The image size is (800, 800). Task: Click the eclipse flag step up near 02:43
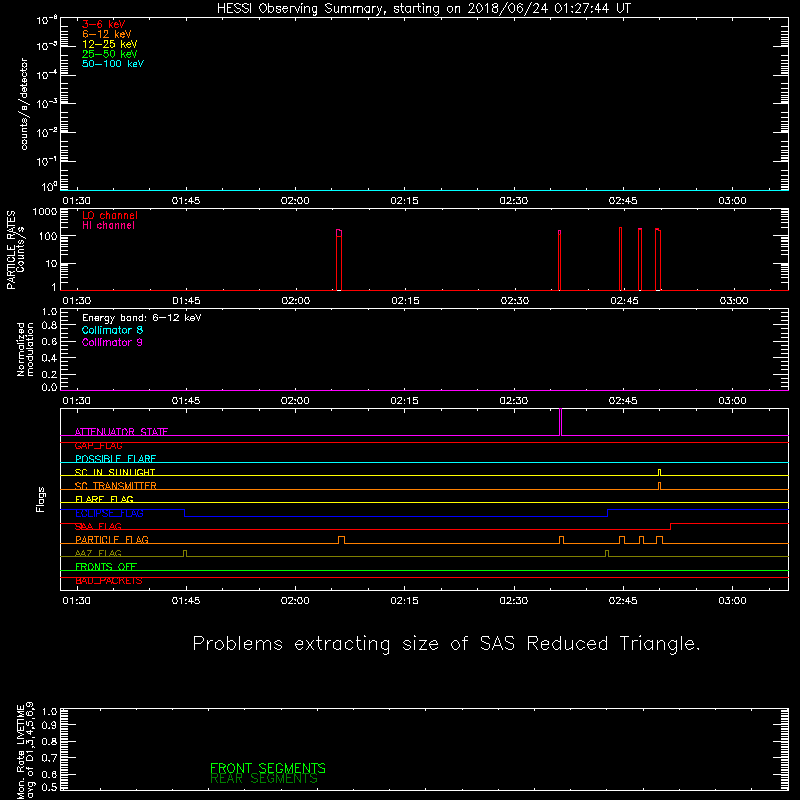tap(608, 513)
